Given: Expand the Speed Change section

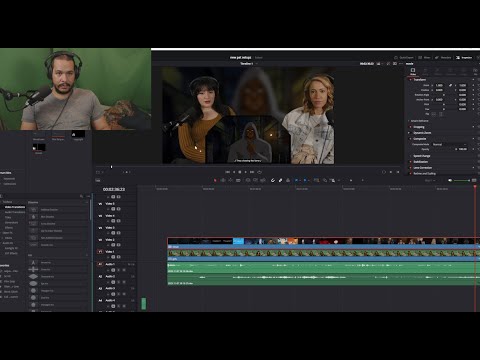Looking at the screenshot, I should [x=422, y=156].
